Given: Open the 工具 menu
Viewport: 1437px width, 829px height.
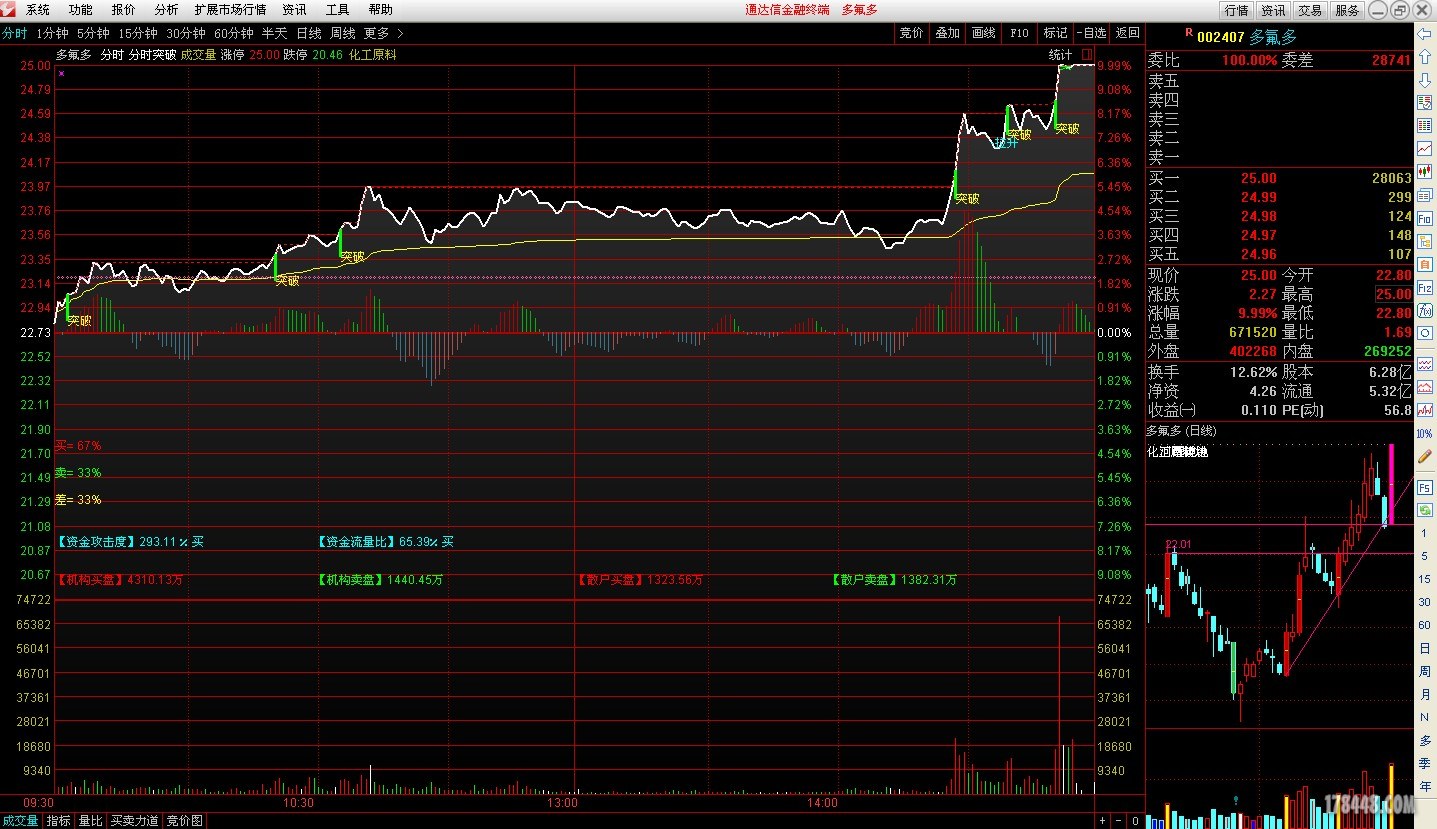Looking at the screenshot, I should pos(338,10).
